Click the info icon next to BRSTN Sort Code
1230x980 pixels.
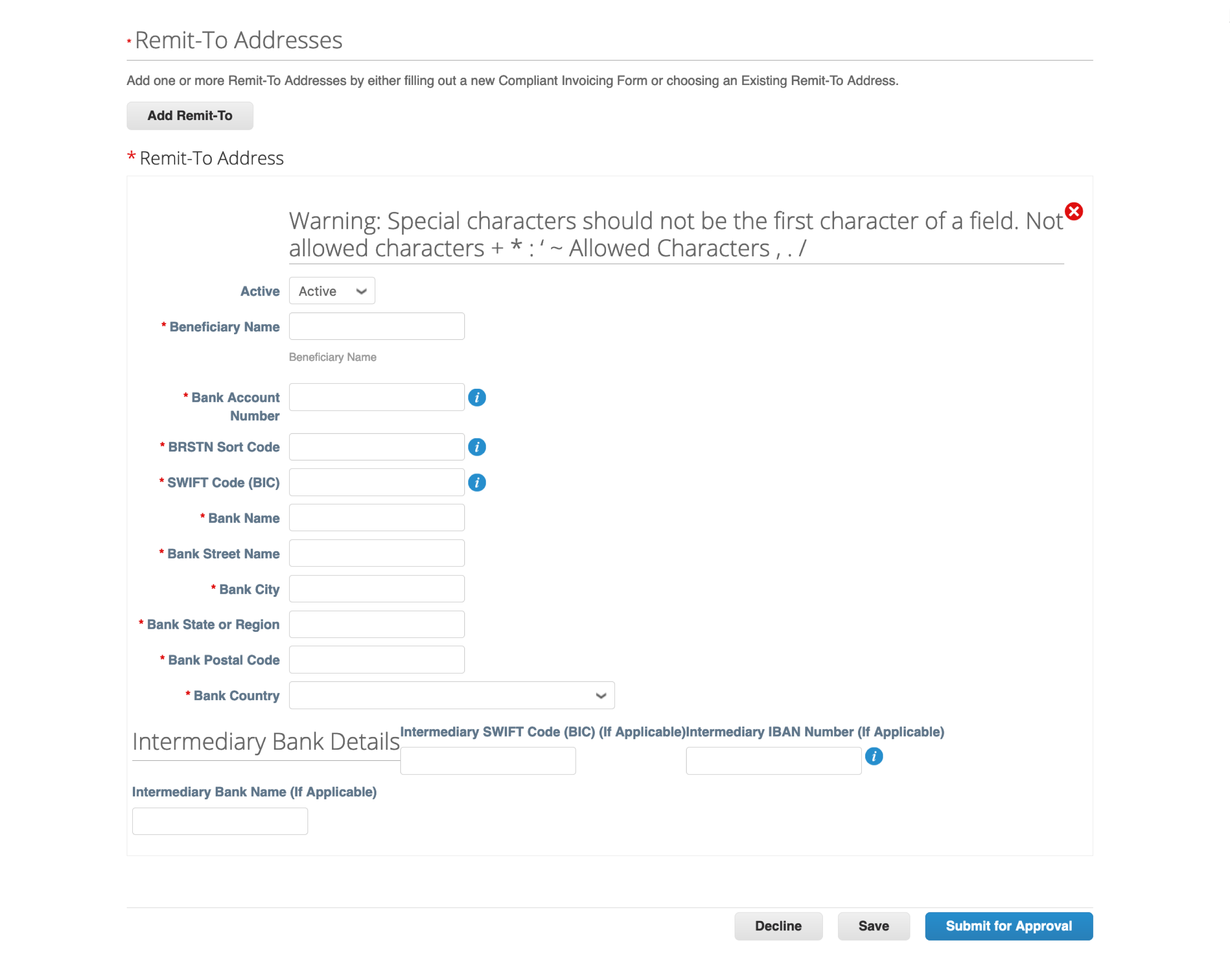click(477, 447)
